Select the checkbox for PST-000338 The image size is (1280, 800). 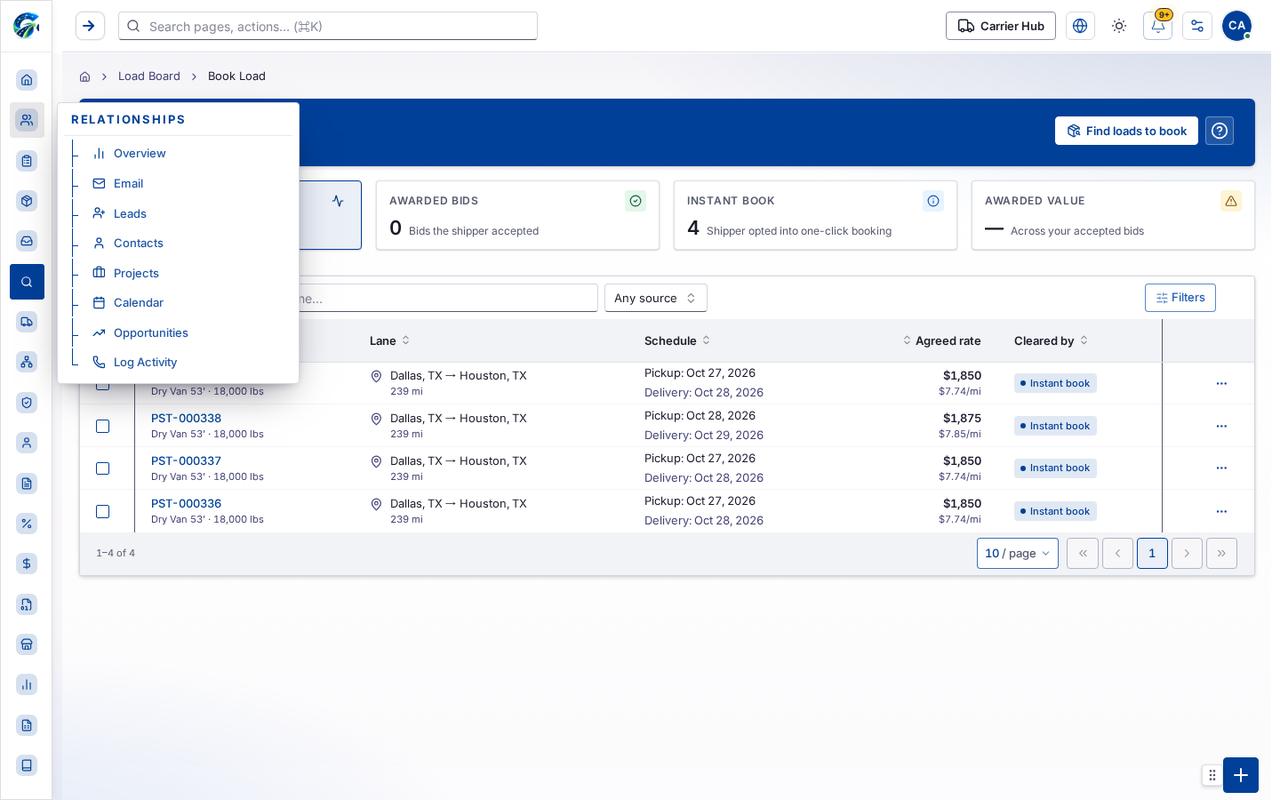102,426
